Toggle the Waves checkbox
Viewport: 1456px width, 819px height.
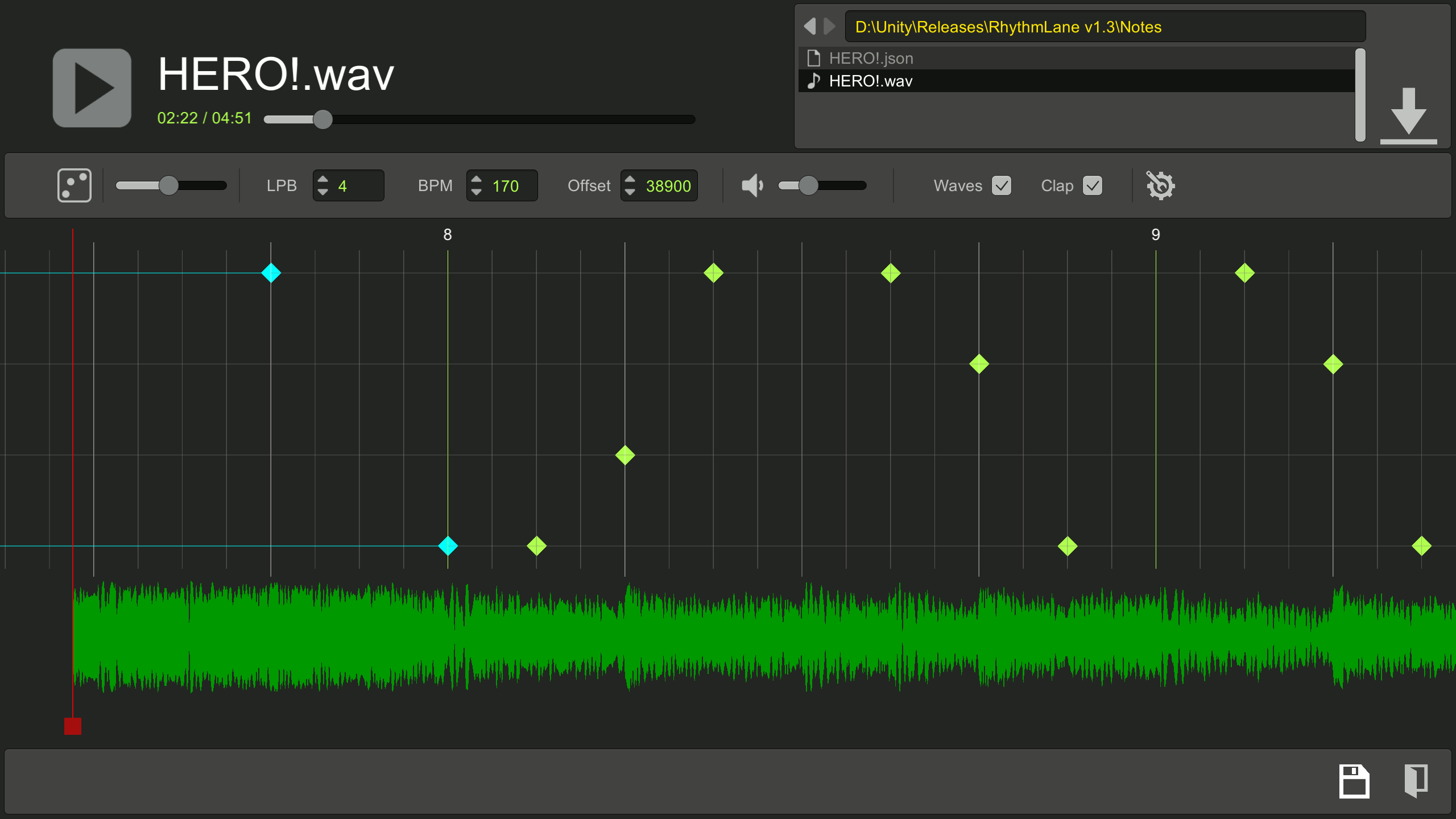tap(1001, 185)
